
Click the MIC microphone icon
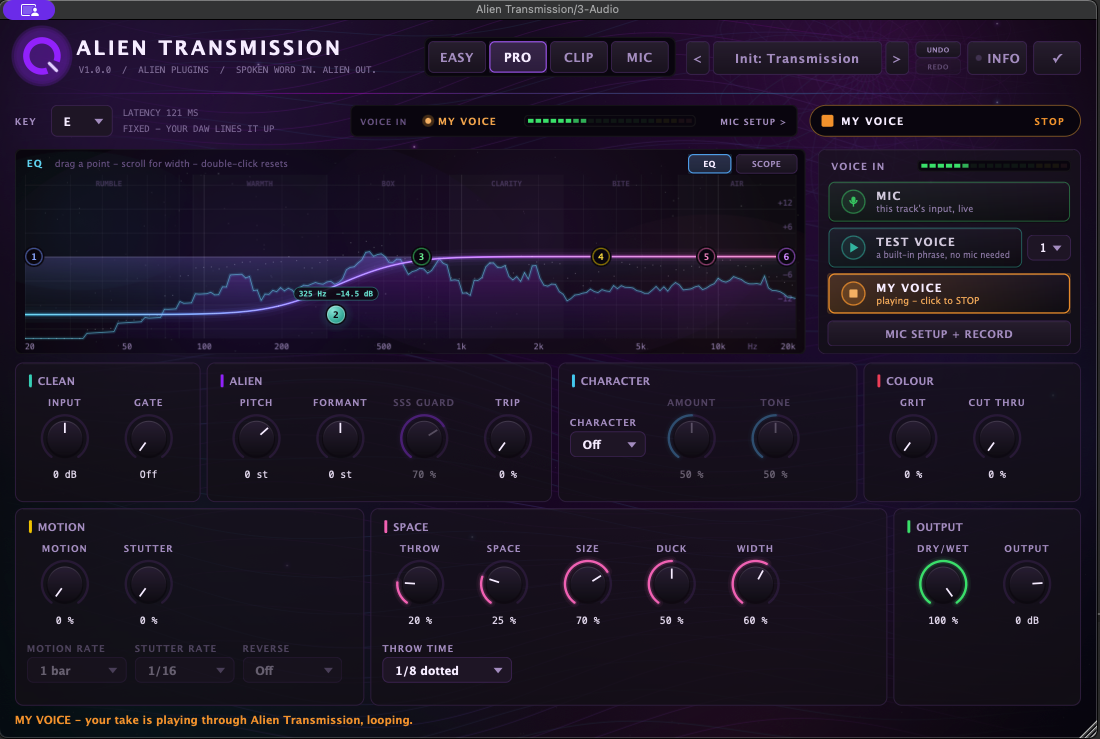tap(853, 202)
